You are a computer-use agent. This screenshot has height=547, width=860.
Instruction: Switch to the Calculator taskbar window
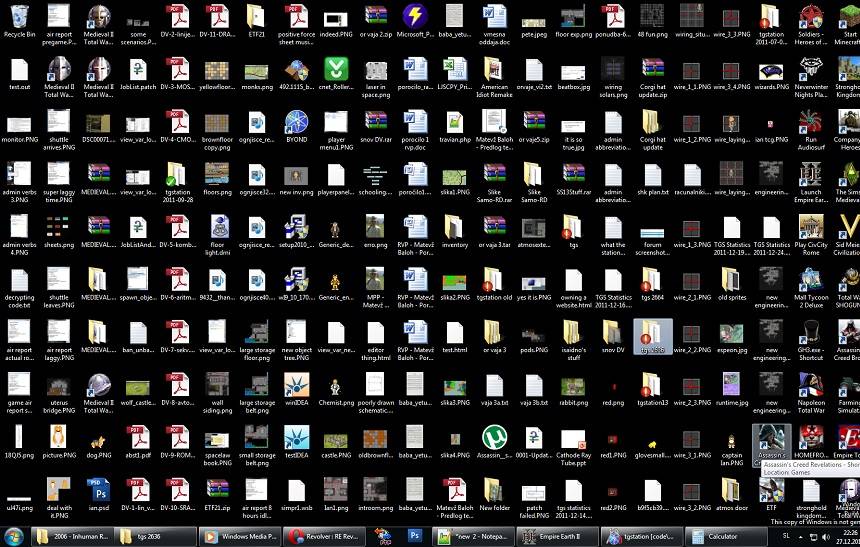coord(726,537)
